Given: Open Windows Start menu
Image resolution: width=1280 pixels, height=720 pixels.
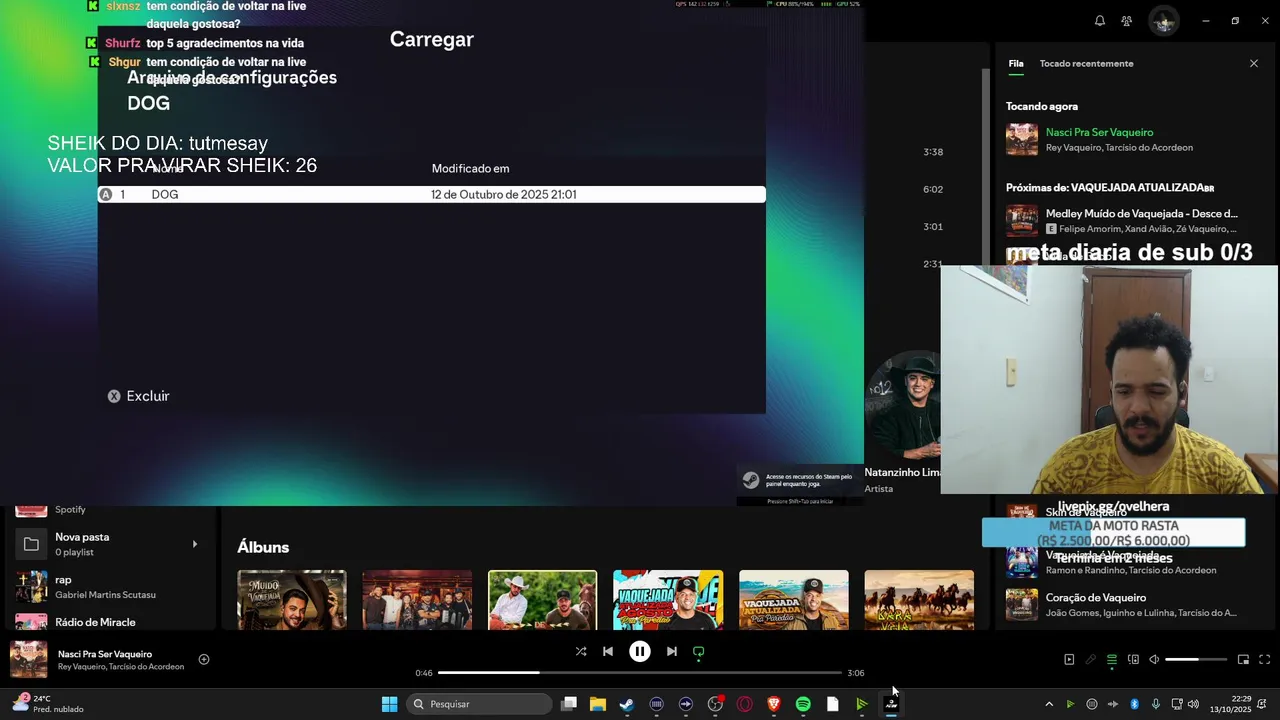Looking at the screenshot, I should (389, 704).
